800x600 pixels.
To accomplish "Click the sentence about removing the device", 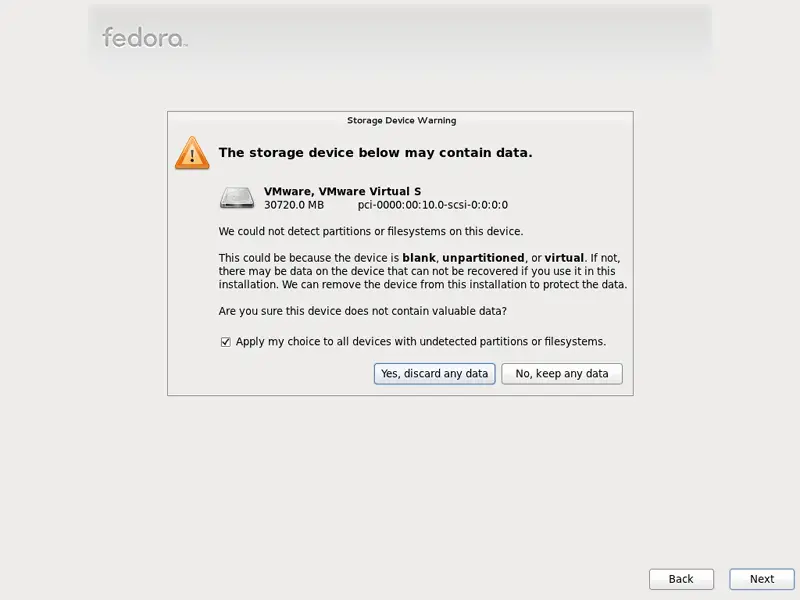I will point(455,285).
